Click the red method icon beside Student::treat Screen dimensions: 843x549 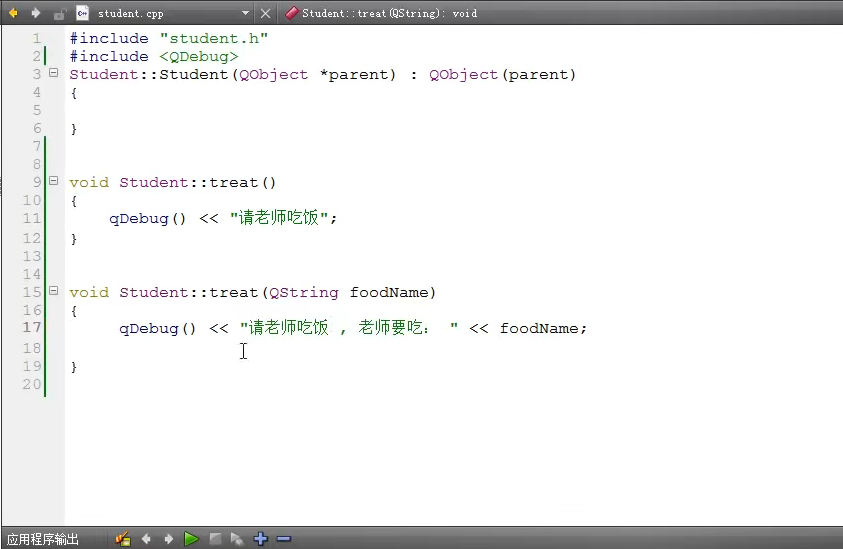tap(291, 13)
